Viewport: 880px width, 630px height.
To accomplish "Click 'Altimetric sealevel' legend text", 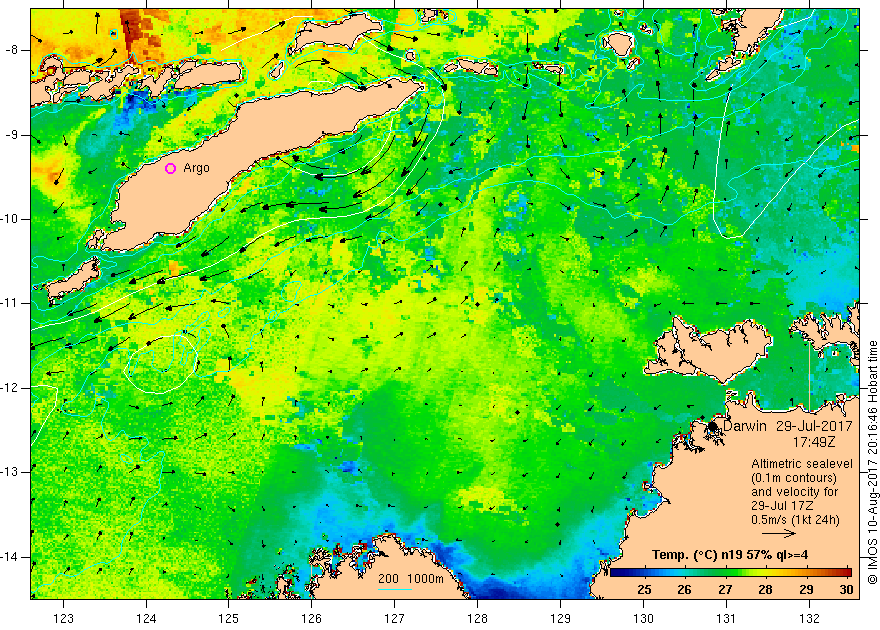I will pos(801,464).
